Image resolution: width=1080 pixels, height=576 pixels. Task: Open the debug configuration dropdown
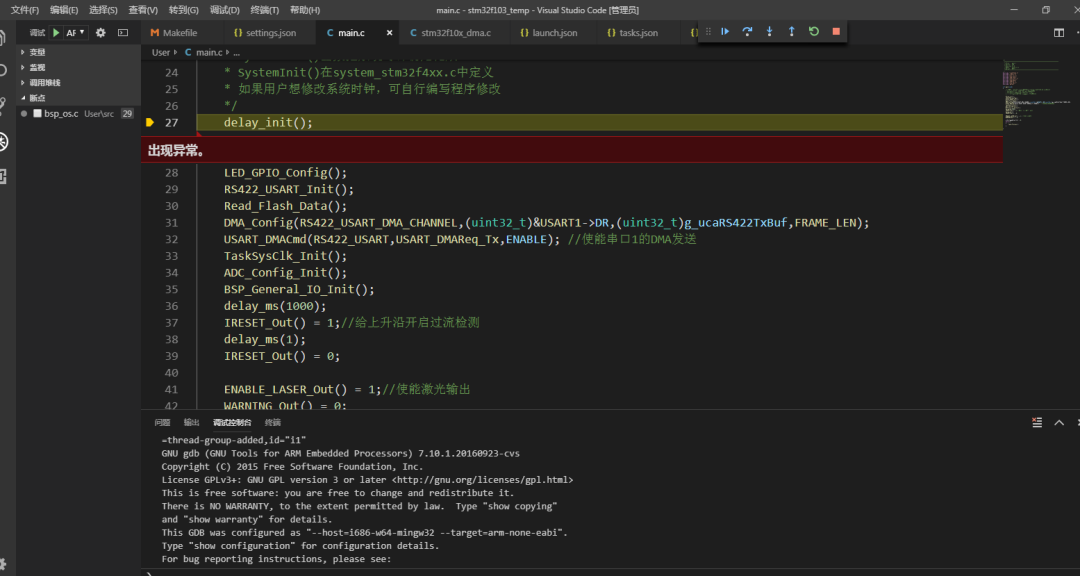pos(80,32)
